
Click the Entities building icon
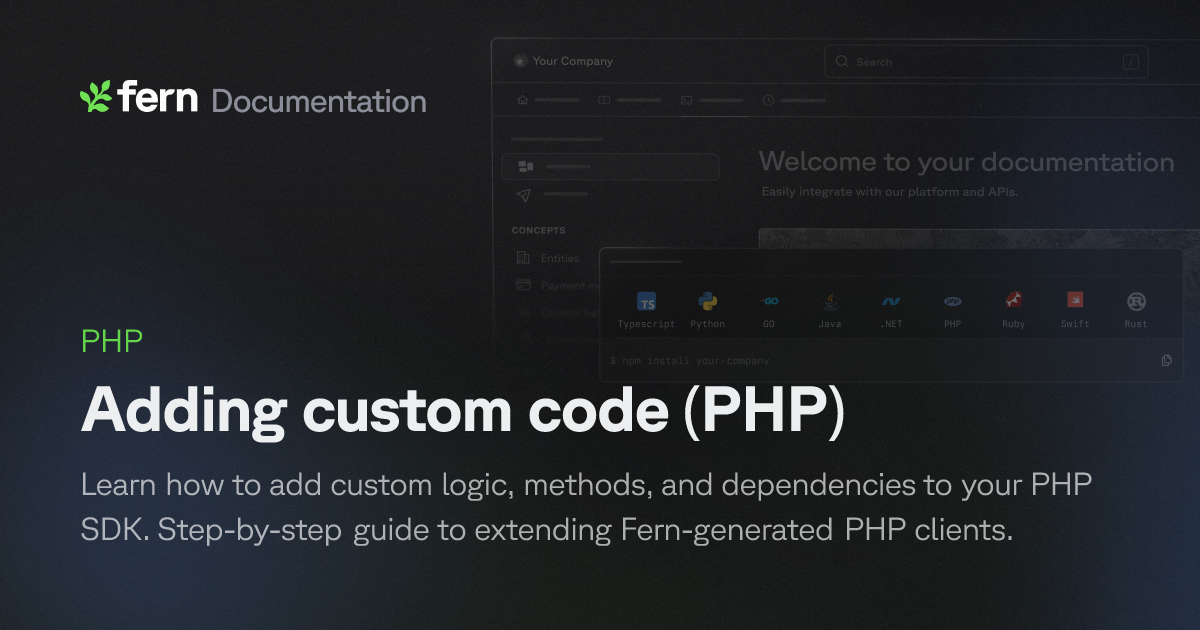coord(523,258)
